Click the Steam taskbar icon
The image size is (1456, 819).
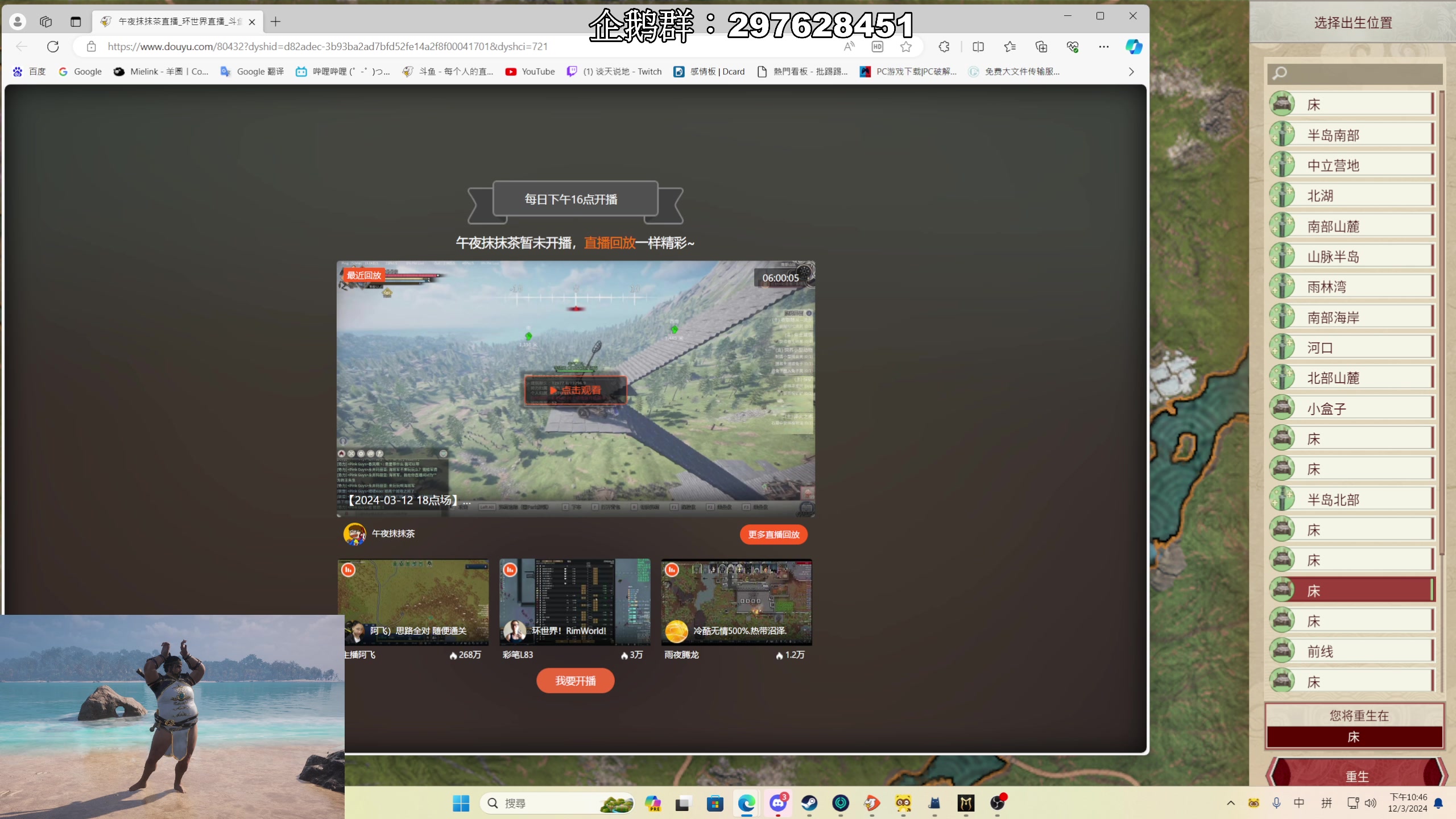(808, 803)
